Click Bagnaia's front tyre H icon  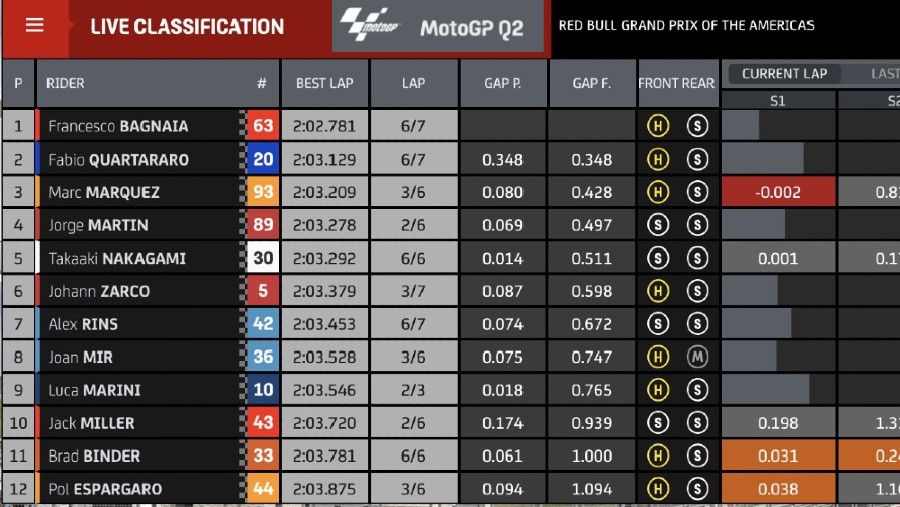click(658, 126)
